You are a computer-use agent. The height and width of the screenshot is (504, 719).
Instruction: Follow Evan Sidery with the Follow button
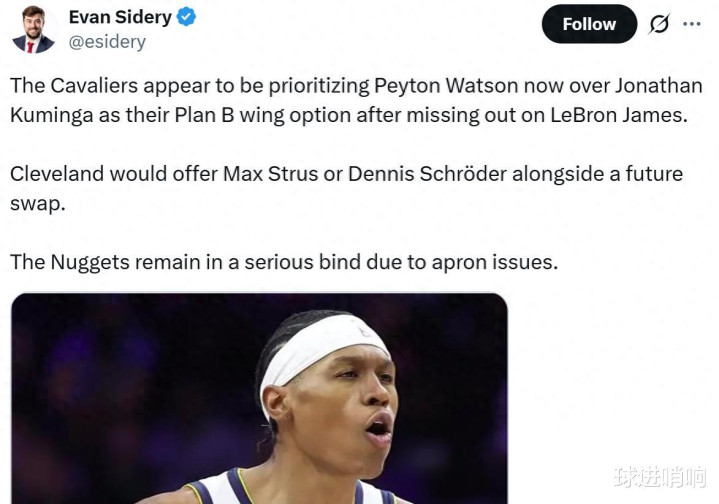[589, 24]
